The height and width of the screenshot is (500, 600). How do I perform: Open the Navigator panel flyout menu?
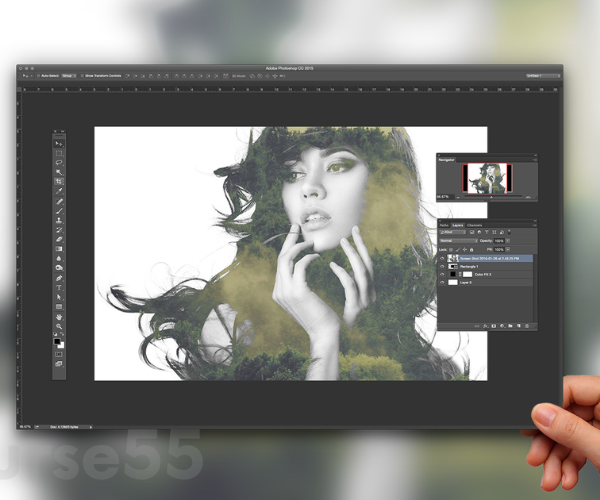coord(535,160)
